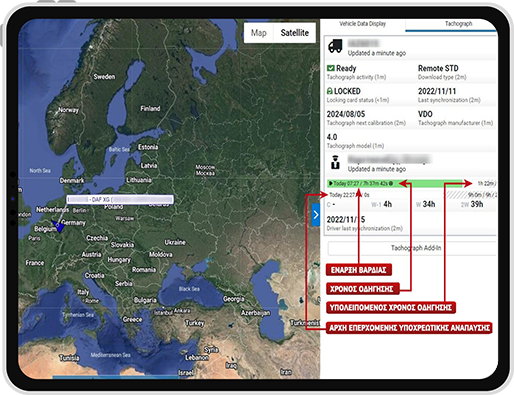Click the green Ready checkmark icon
The width and height of the screenshot is (514, 395).
click(x=330, y=68)
